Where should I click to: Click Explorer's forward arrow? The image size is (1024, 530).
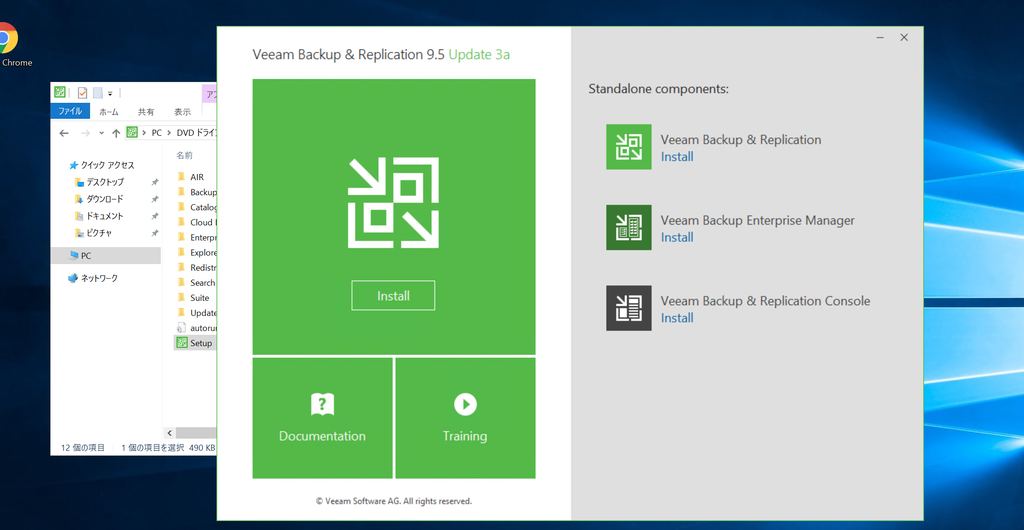pos(85,133)
